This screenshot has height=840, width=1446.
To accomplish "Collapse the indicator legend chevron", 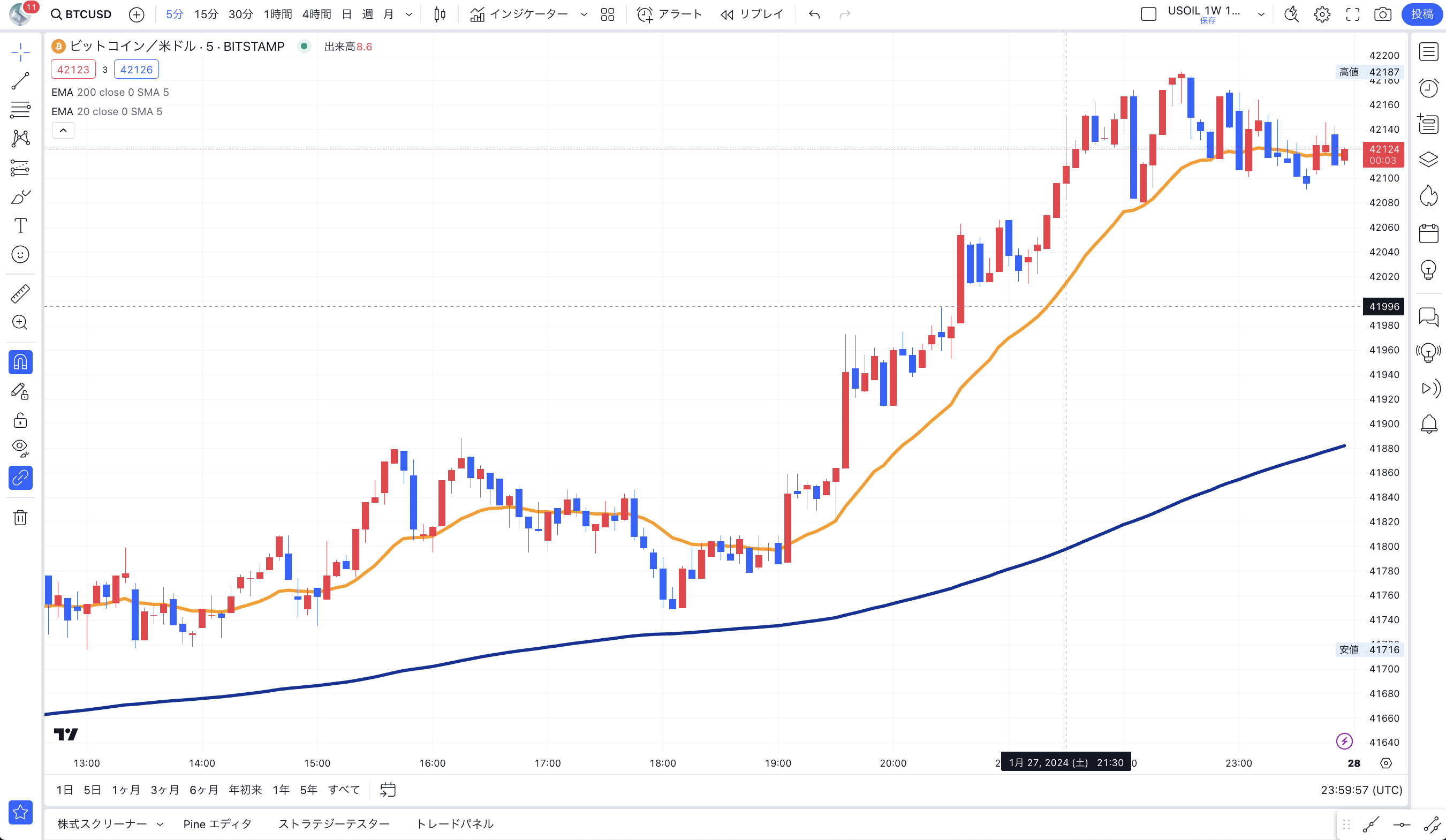I will tap(63, 131).
